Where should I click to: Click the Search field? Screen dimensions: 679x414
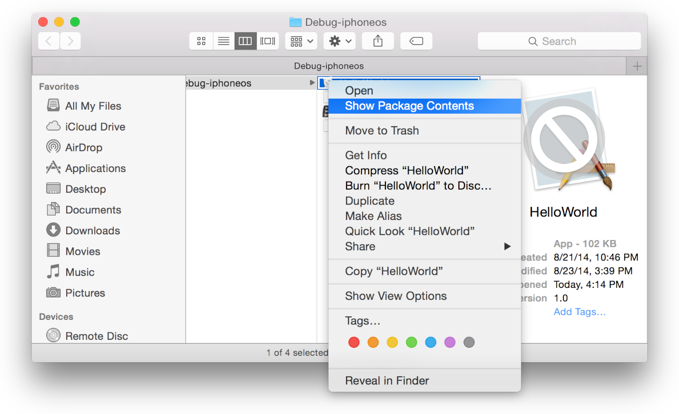click(x=559, y=41)
